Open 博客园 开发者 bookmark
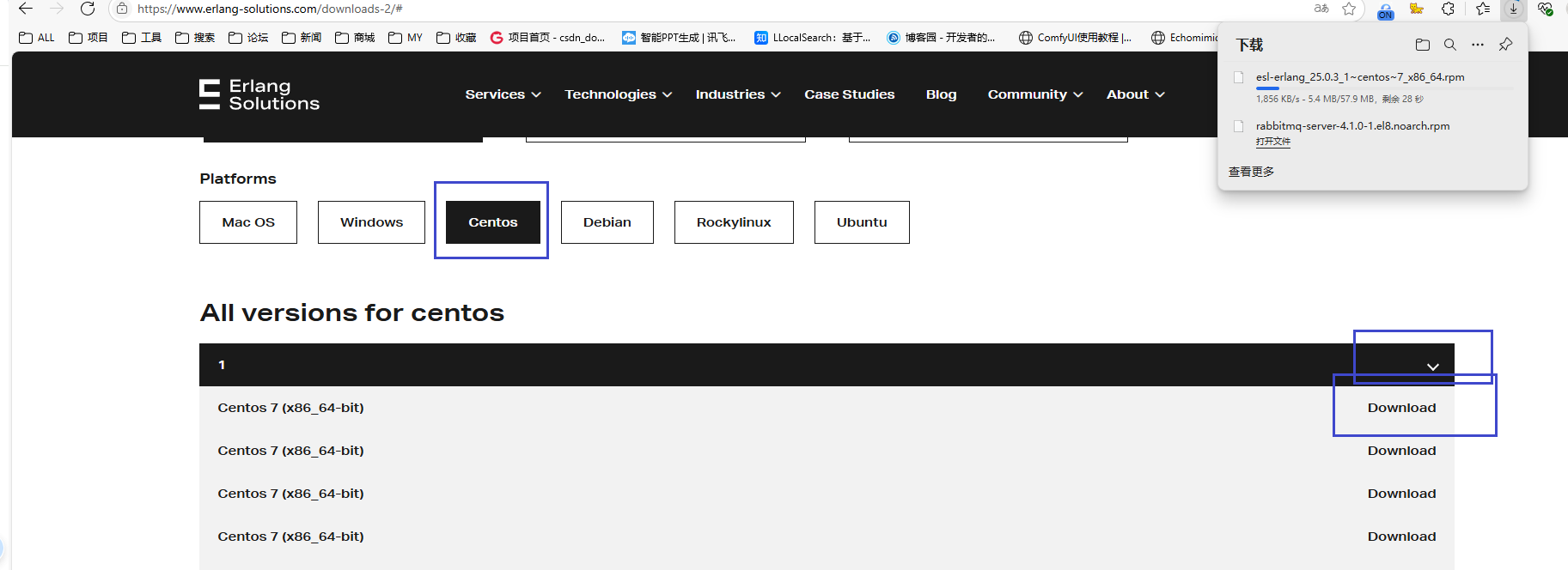Viewport: 1568px width, 570px height. pyautogui.click(x=941, y=38)
